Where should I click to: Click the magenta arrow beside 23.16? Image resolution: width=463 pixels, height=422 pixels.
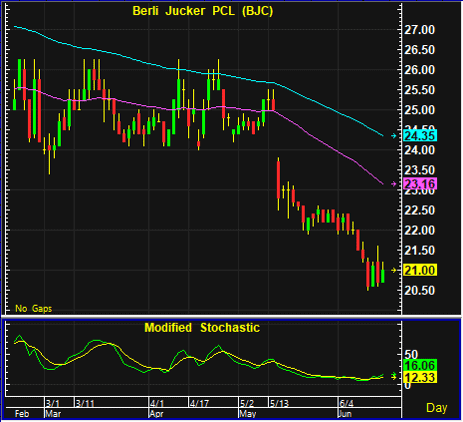pos(394,184)
